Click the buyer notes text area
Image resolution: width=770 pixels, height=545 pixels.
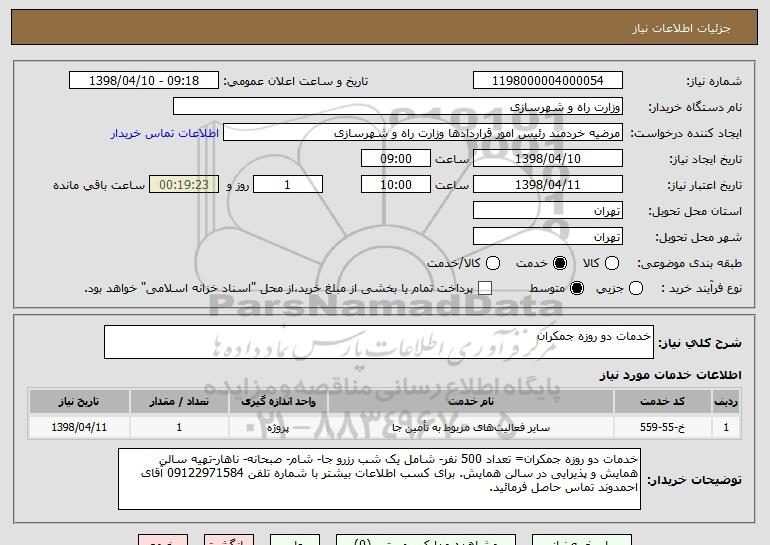point(379,479)
